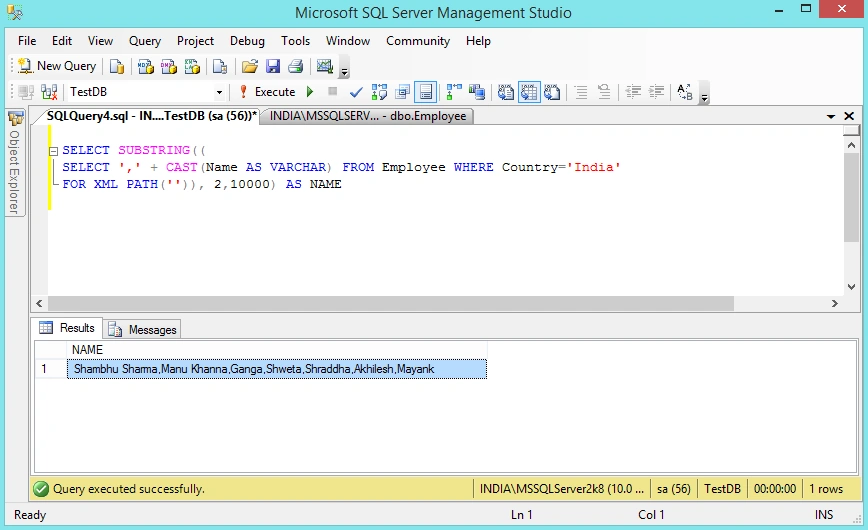
Task: Click the NAME column header
Action: tap(277, 350)
